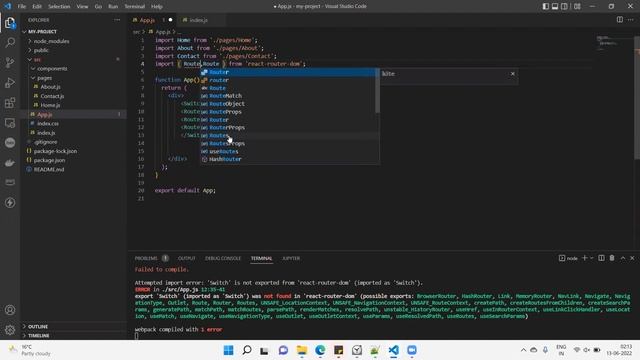Open the Accounts icon in activity bar
The image size is (640, 360).
point(10,310)
